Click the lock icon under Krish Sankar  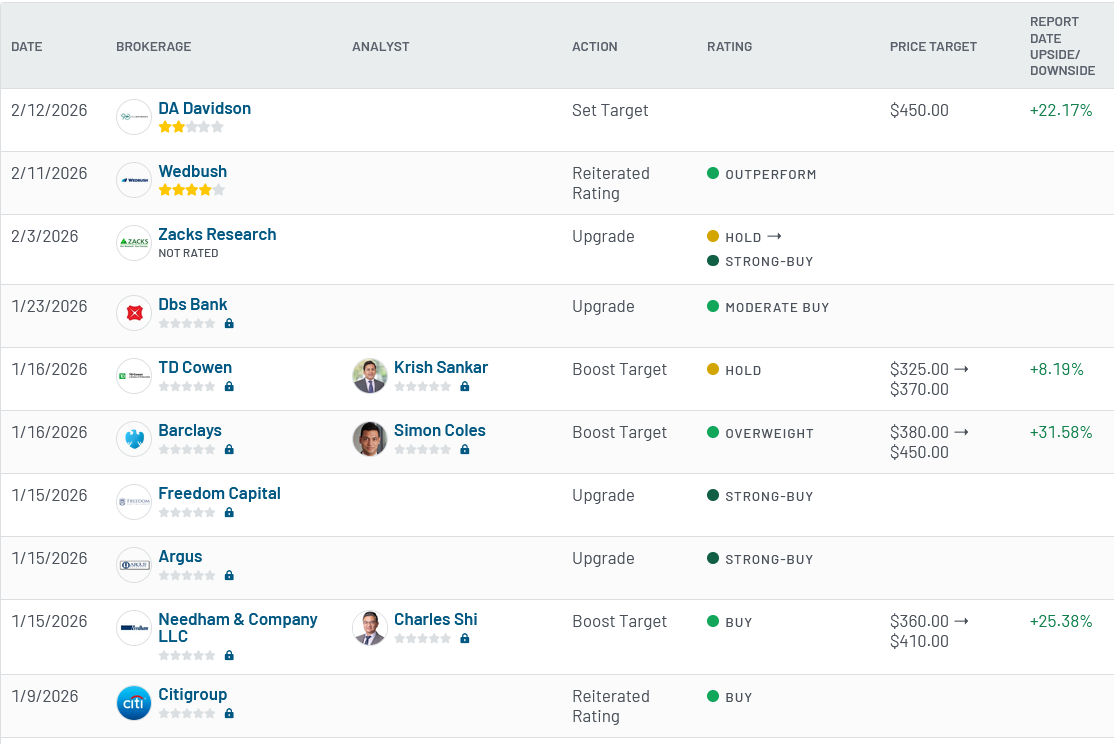[x=465, y=387]
